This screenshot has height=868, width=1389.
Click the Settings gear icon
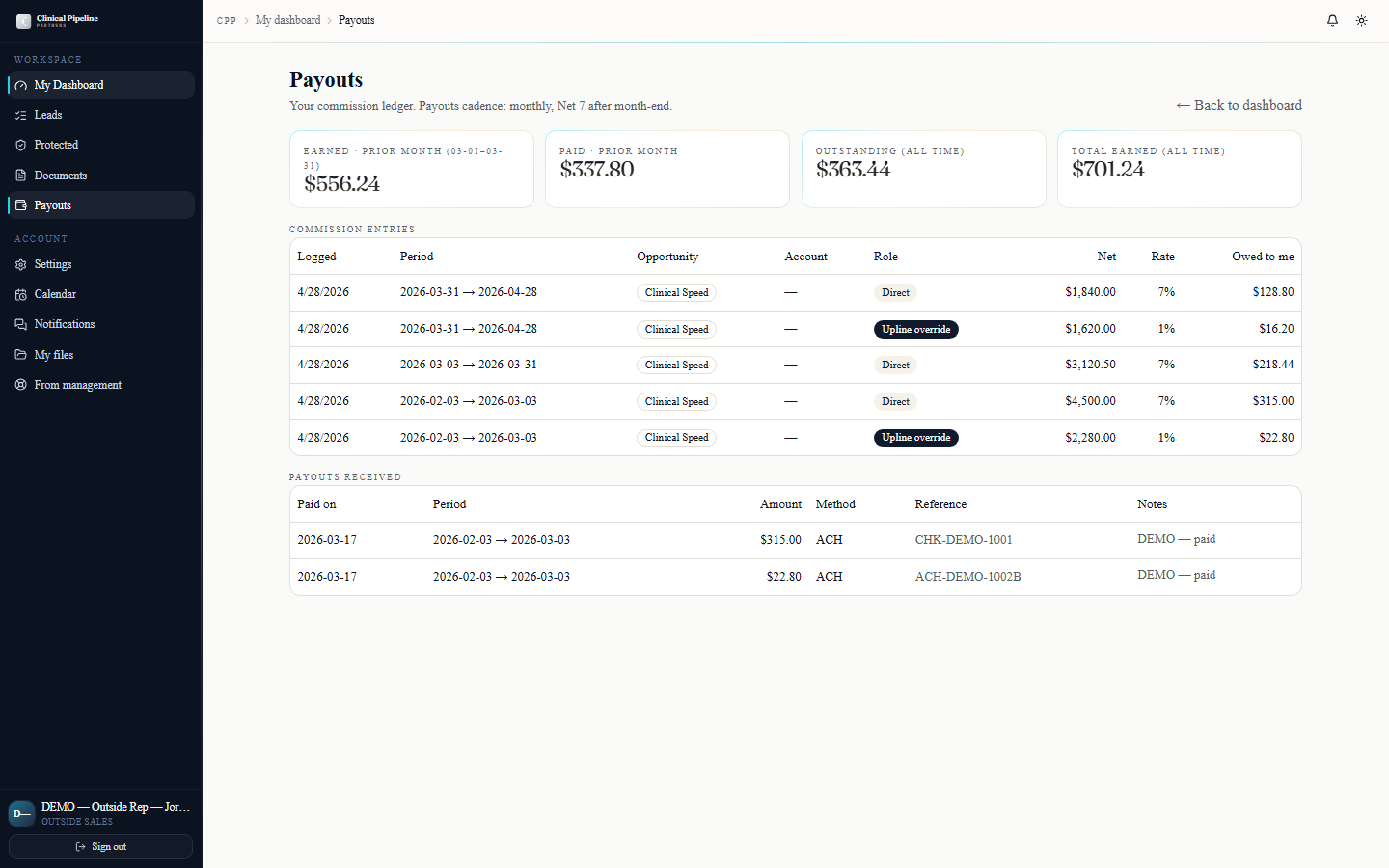pos(21,264)
